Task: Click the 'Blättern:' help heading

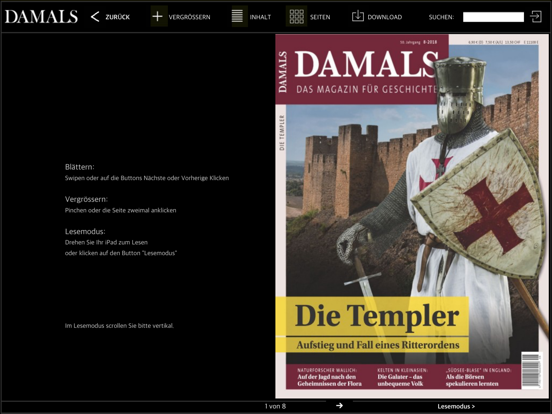Action: pos(80,167)
